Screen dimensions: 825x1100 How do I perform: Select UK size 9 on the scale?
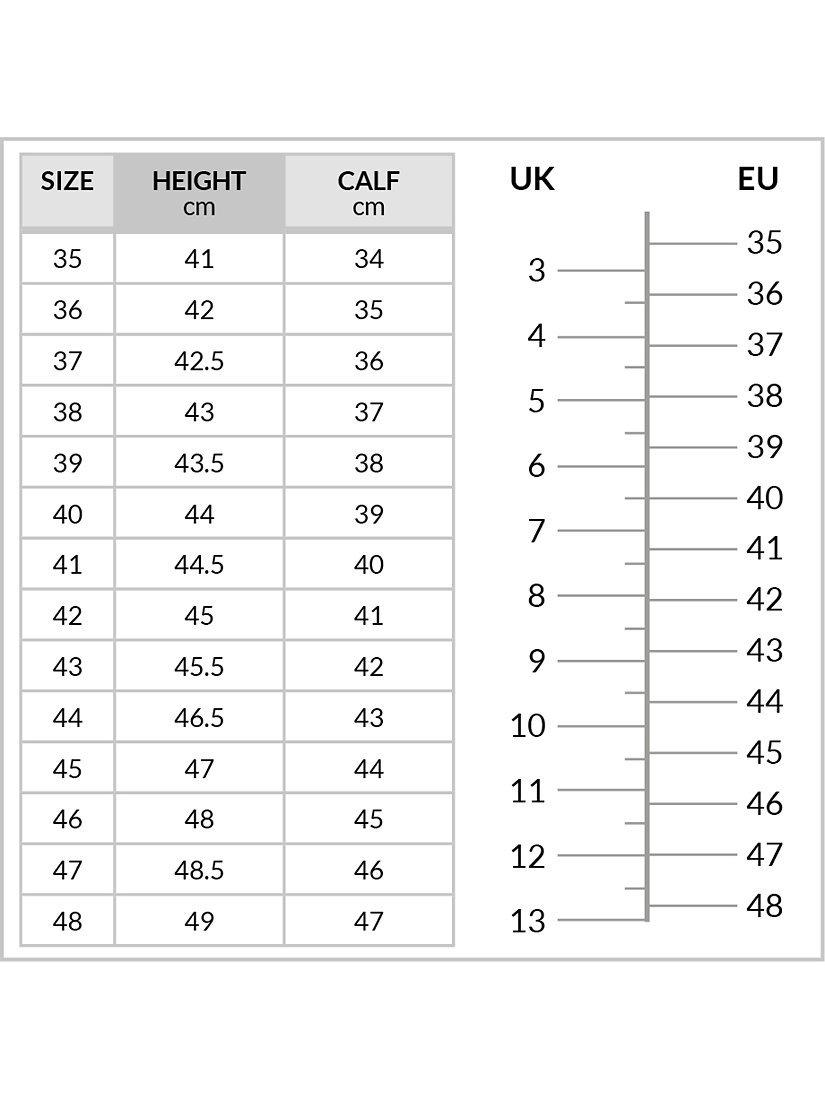[537, 661]
